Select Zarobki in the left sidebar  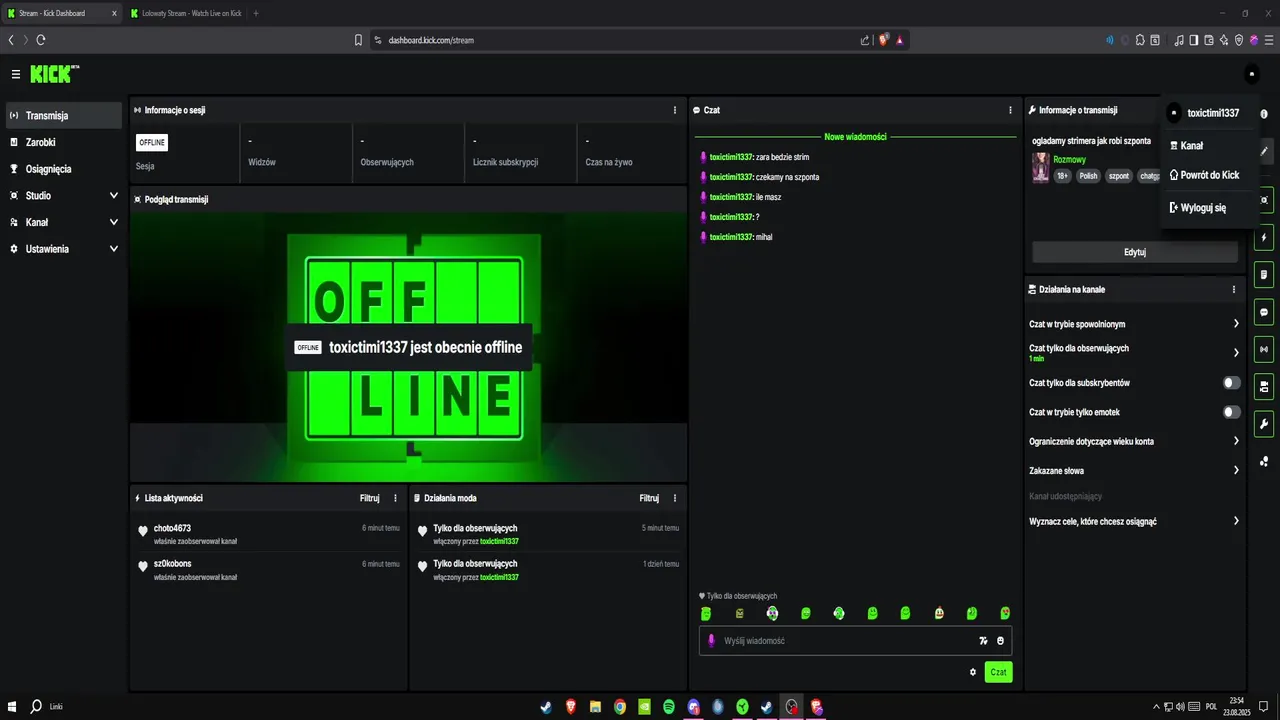64,142
